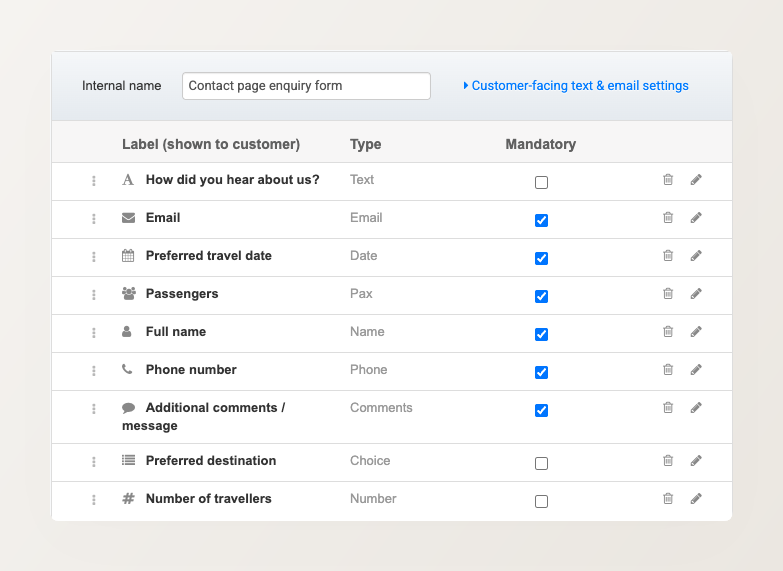
Task: Expand Customer-facing text & email settings
Action: point(576,85)
